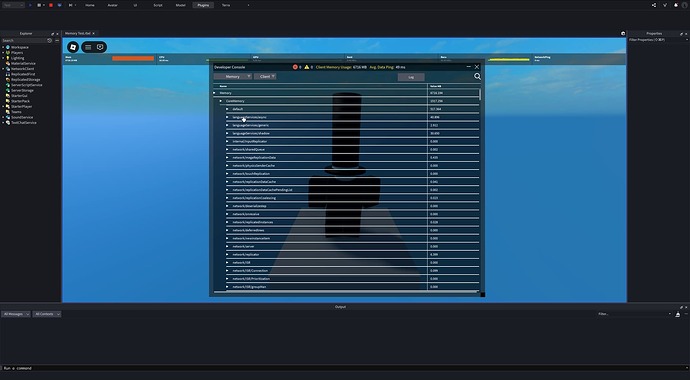Screen dimensions: 690x380
Task: Open the Model ribbon tab
Action: [180, 5]
